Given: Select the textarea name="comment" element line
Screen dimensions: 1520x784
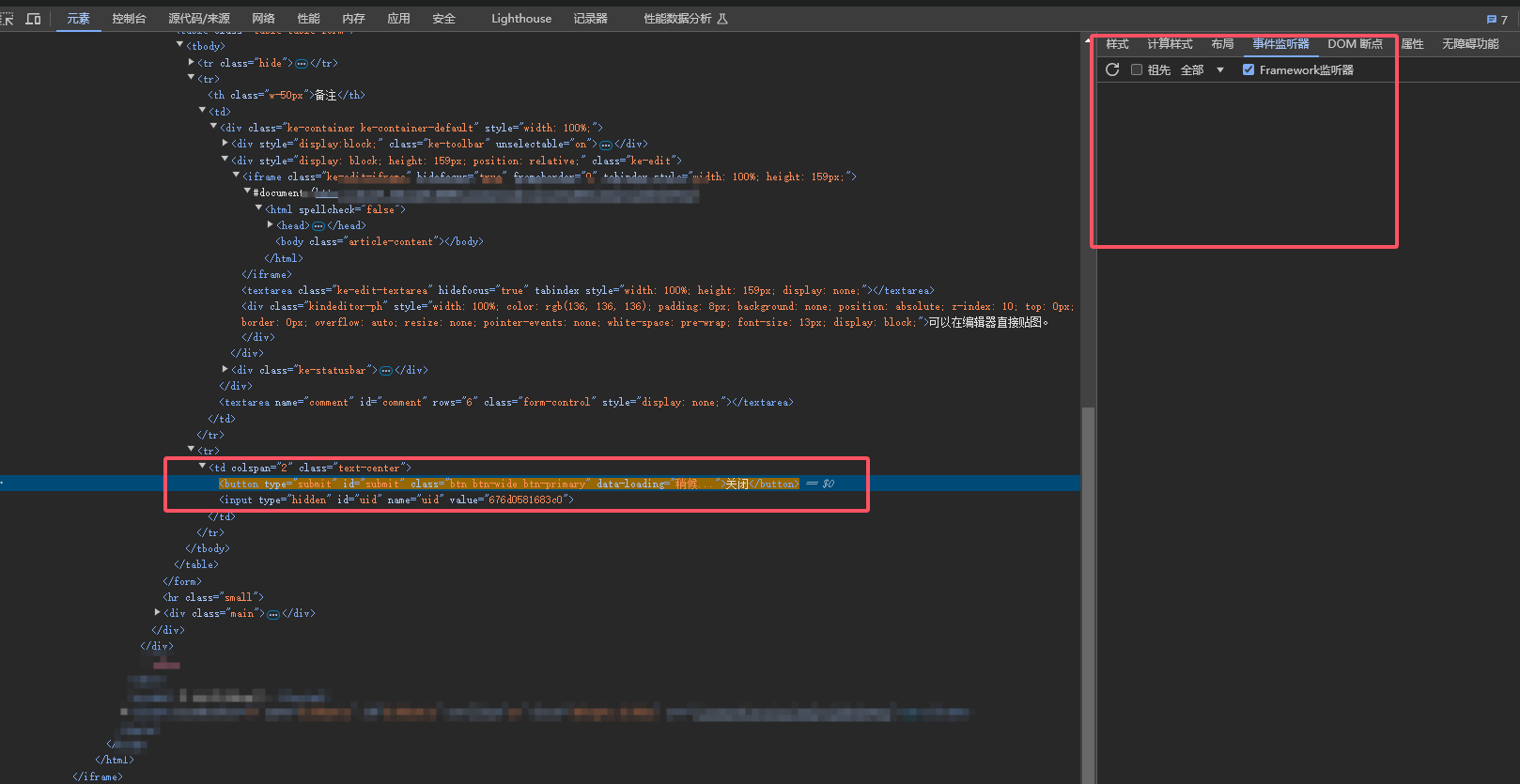Looking at the screenshot, I should [x=505, y=403].
